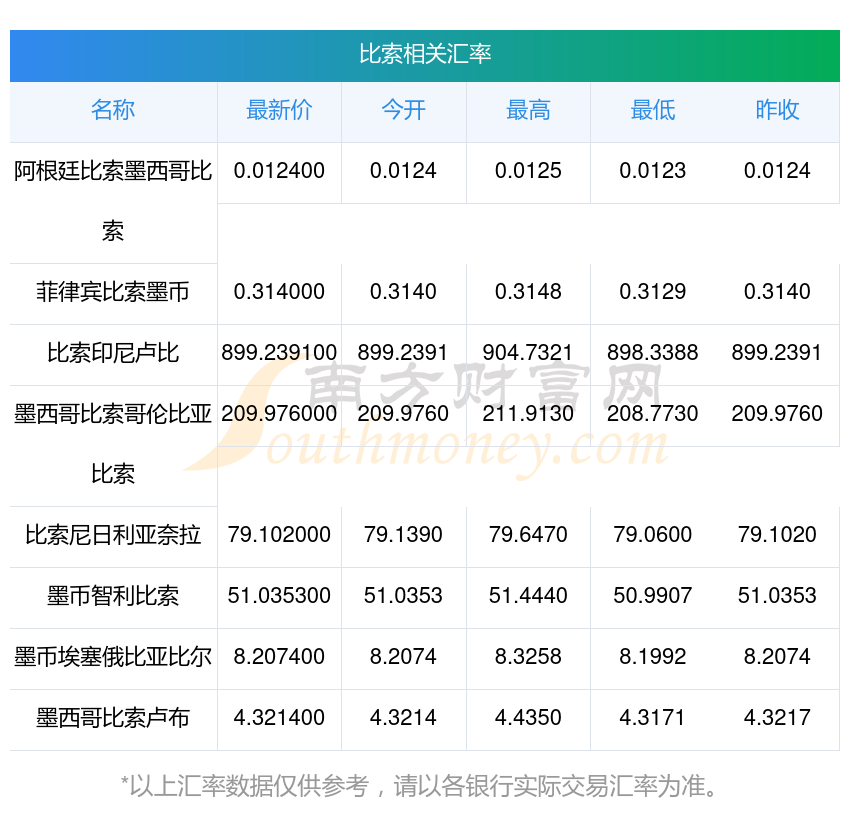This screenshot has width=850, height=817.
Task: Click the 比索尼日利亚奈拉 row name
Action: [113, 535]
